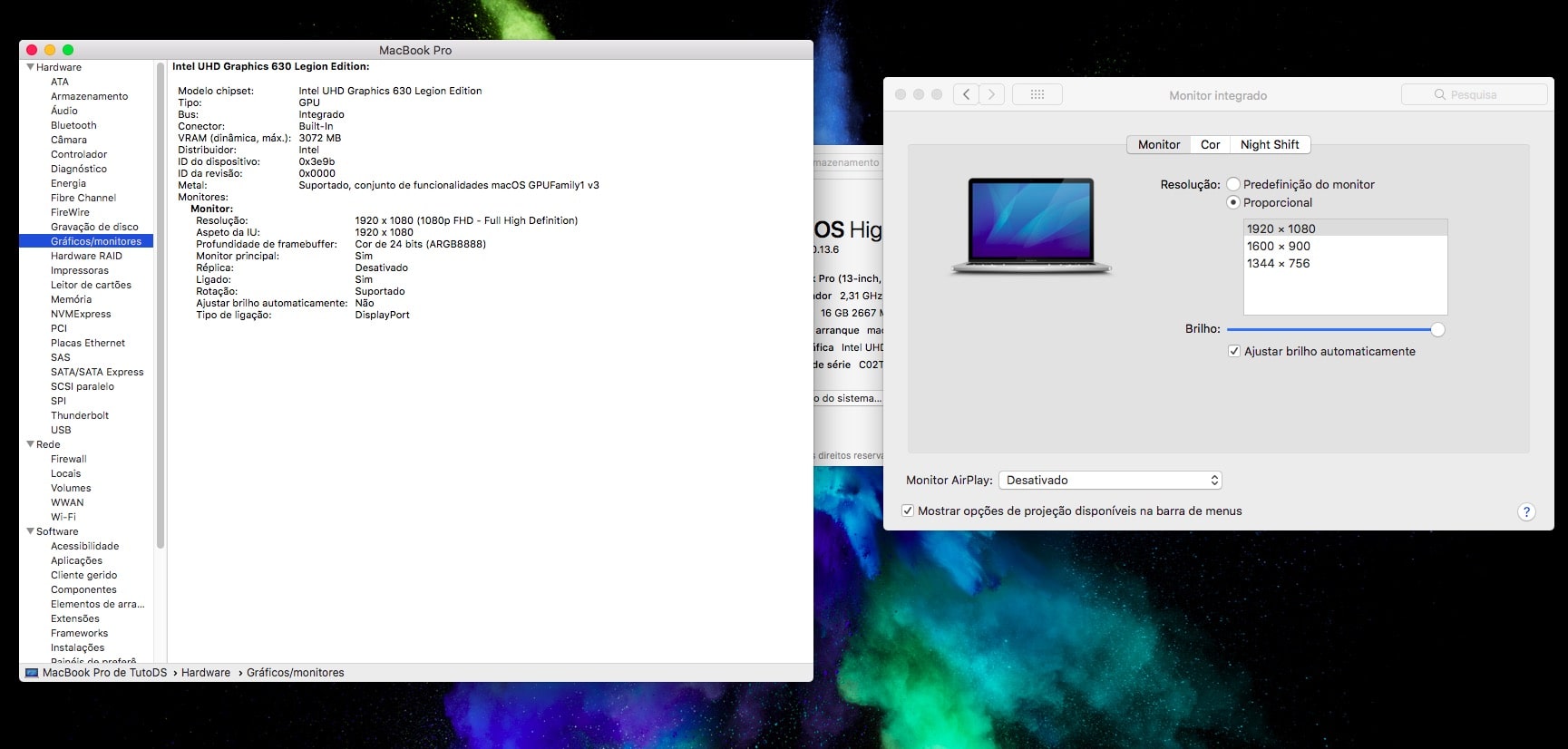Switch to the Cor tab
1568x749 pixels.
[x=1210, y=144]
